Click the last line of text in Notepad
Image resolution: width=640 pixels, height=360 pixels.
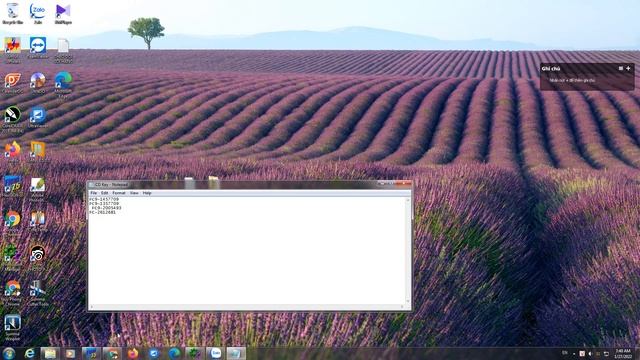coord(102,212)
